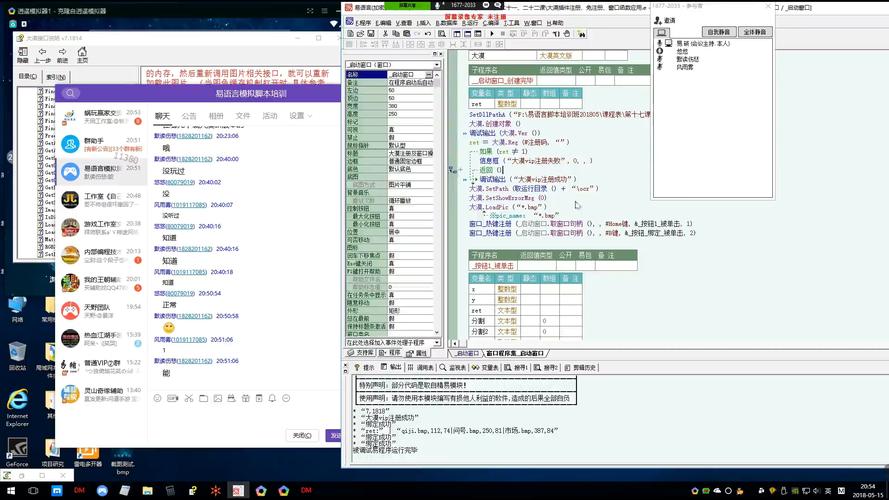The image size is (889, 500).
Task: Switch to the 剪辑历史 tab in the output panel
Action: 580,367
